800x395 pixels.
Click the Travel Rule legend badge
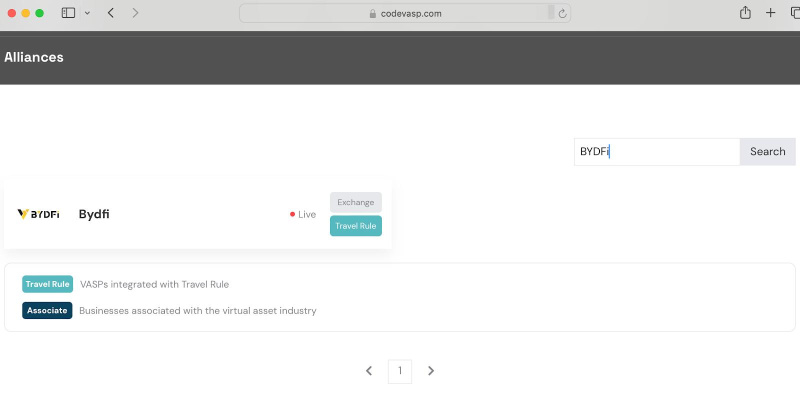click(47, 284)
